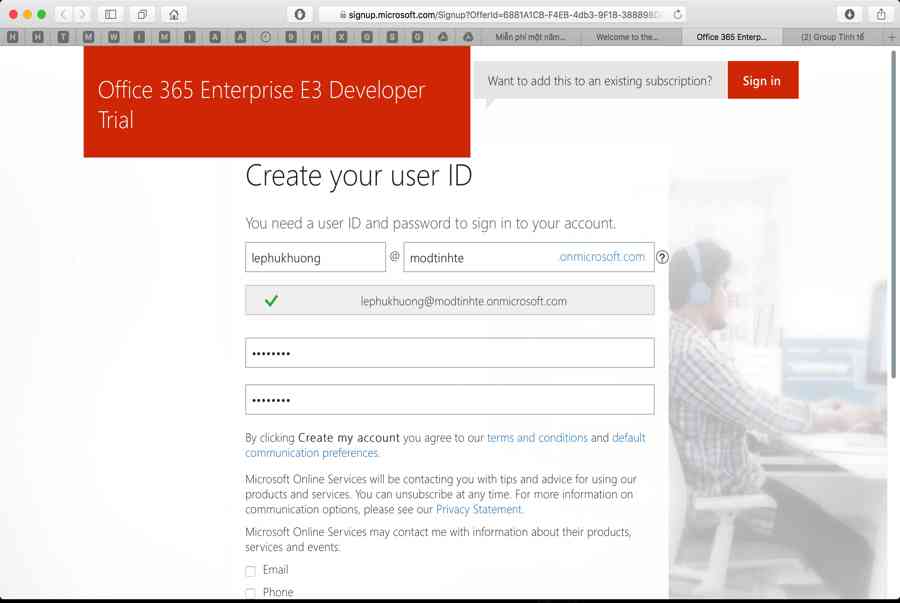Click the red Sign in button
This screenshot has height=603, width=900.
pyautogui.click(x=762, y=81)
